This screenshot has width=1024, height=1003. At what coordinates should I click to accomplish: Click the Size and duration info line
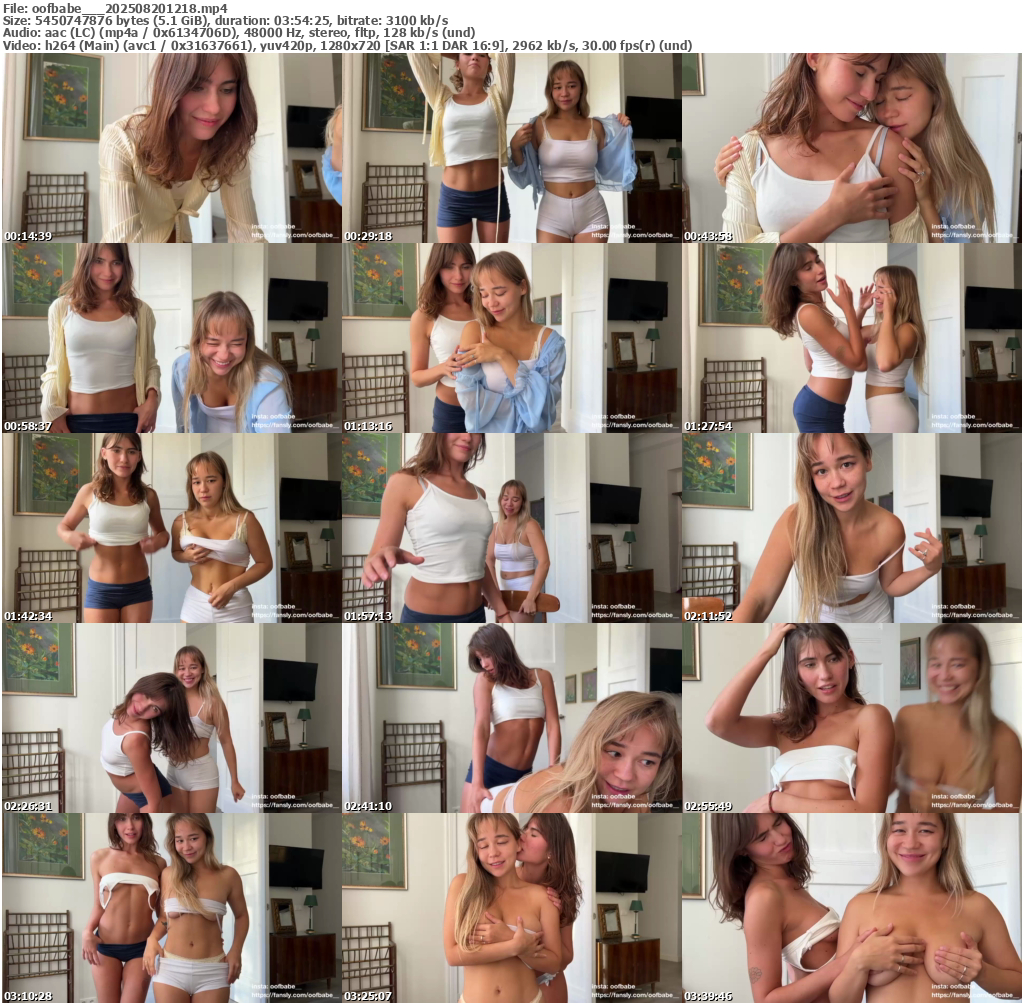[x=226, y=20]
